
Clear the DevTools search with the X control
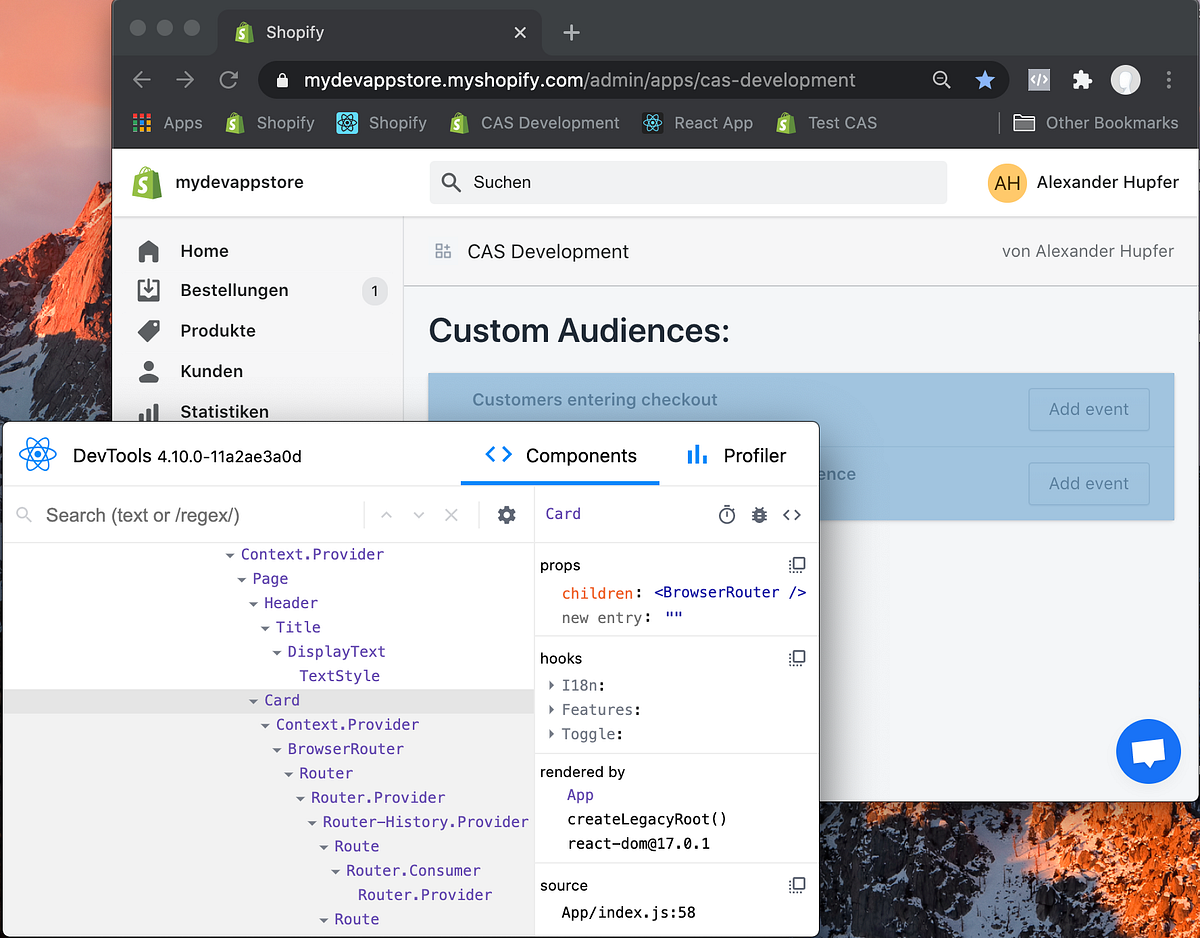coord(451,514)
